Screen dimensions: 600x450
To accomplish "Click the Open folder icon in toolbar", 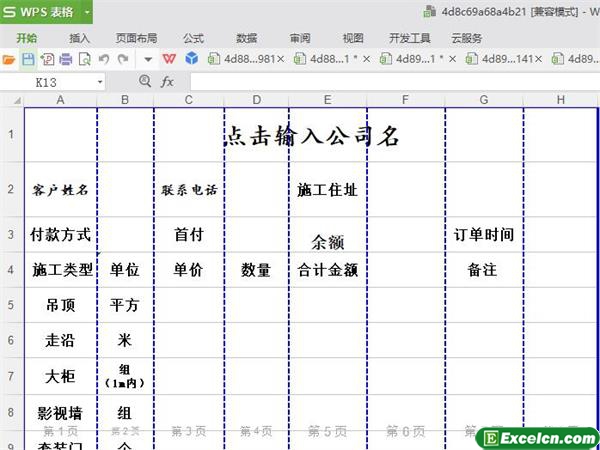I will pos(9,59).
